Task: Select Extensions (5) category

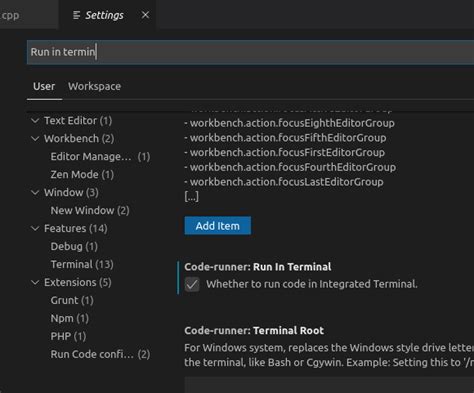Action: coord(78,283)
